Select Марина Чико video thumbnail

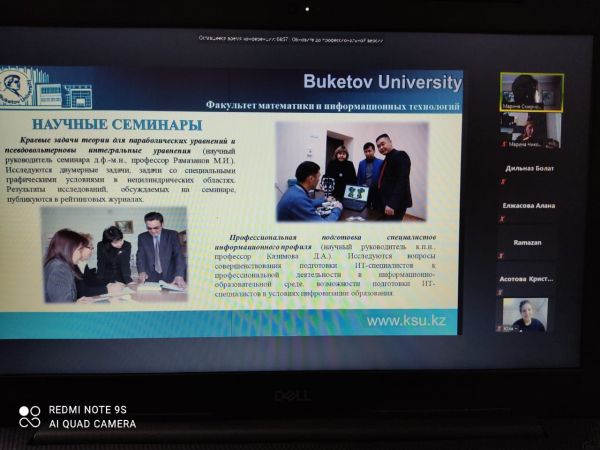tap(531, 129)
